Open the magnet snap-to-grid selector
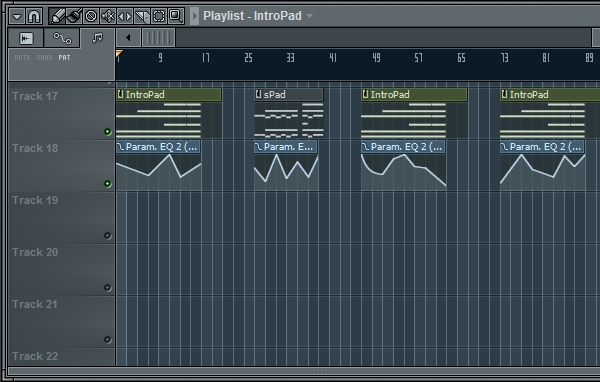Screen dimensions: 600x382 34,16
